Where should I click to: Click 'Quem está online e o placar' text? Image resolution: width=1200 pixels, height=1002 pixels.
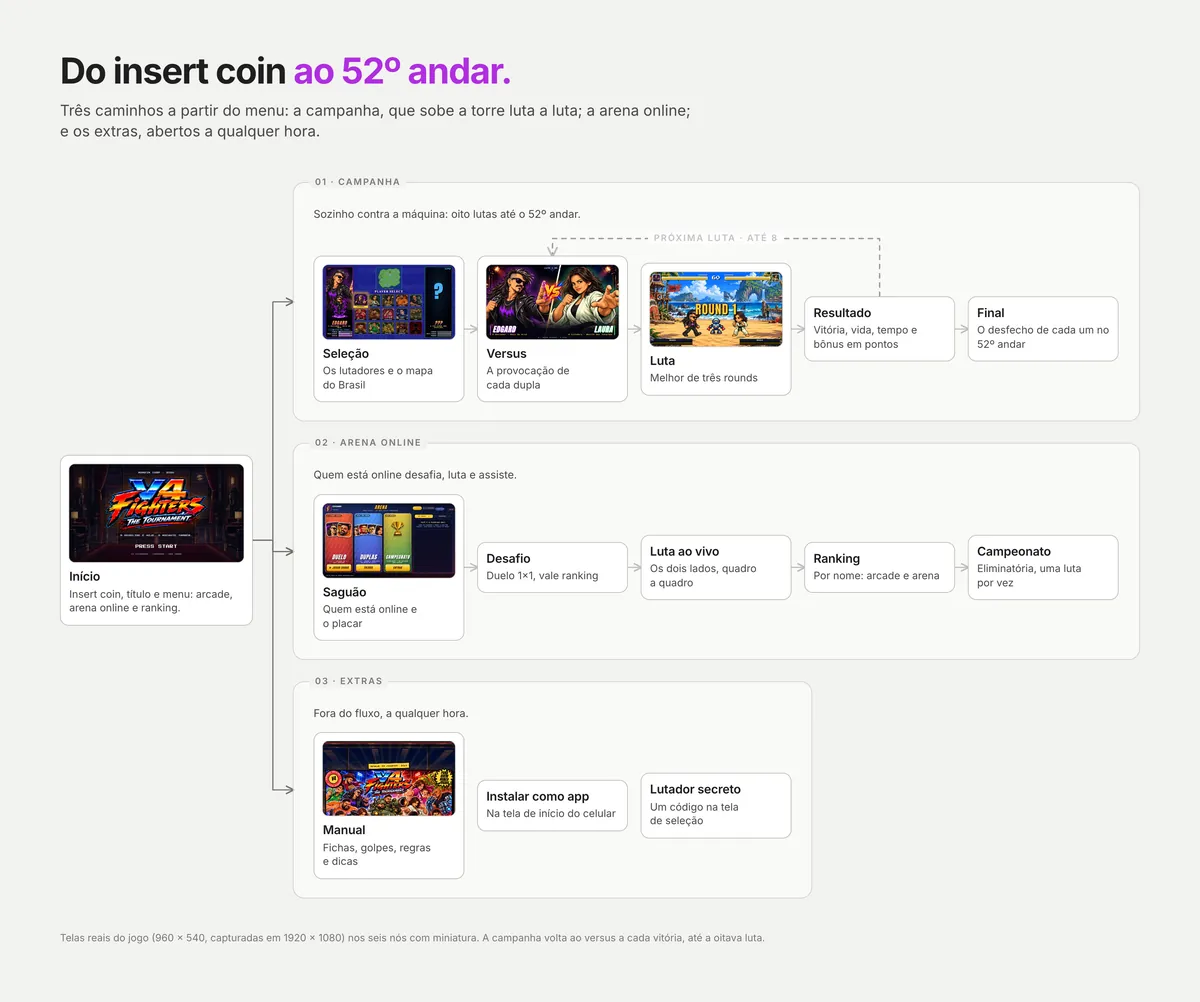pos(370,616)
